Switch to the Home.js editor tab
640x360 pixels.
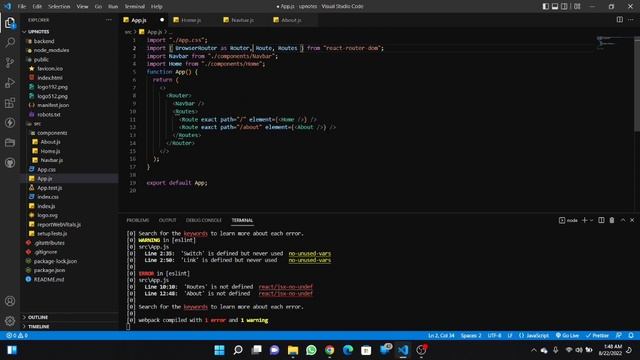click(192, 20)
